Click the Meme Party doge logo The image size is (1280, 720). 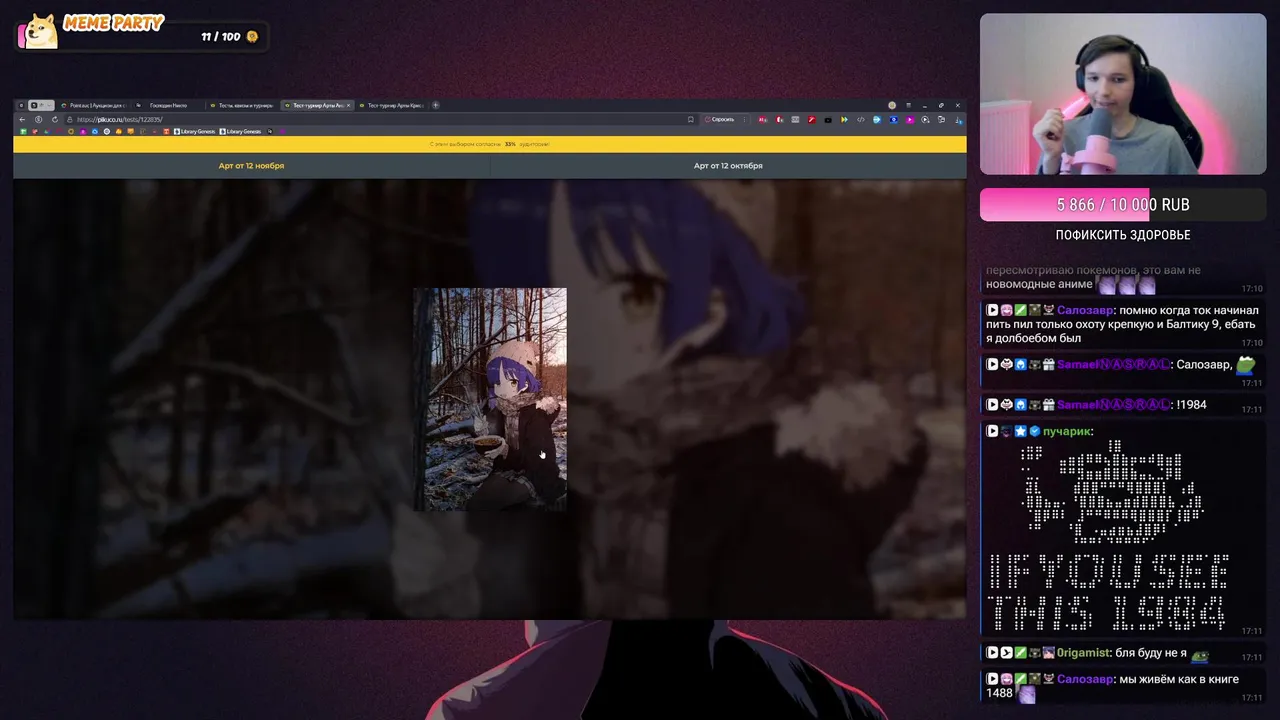click(41, 32)
